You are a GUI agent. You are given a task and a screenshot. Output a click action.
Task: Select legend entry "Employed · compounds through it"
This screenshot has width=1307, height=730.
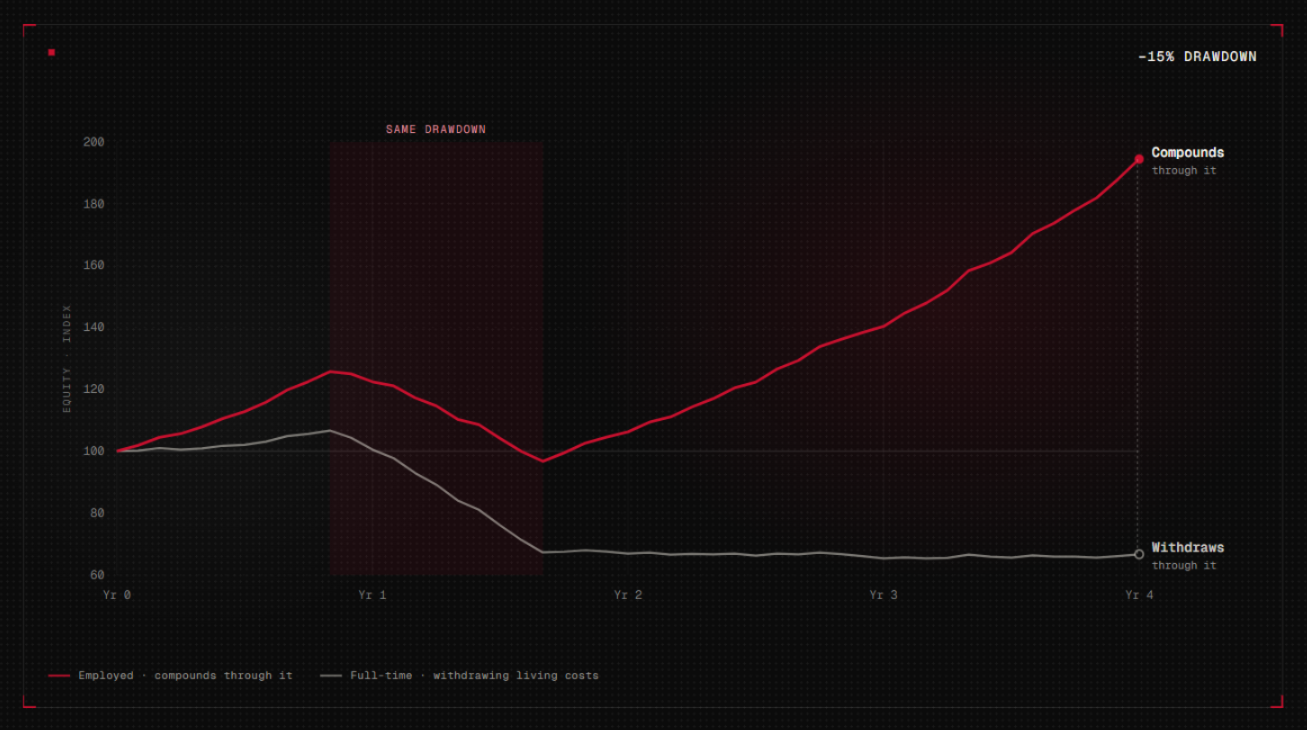[171, 676]
